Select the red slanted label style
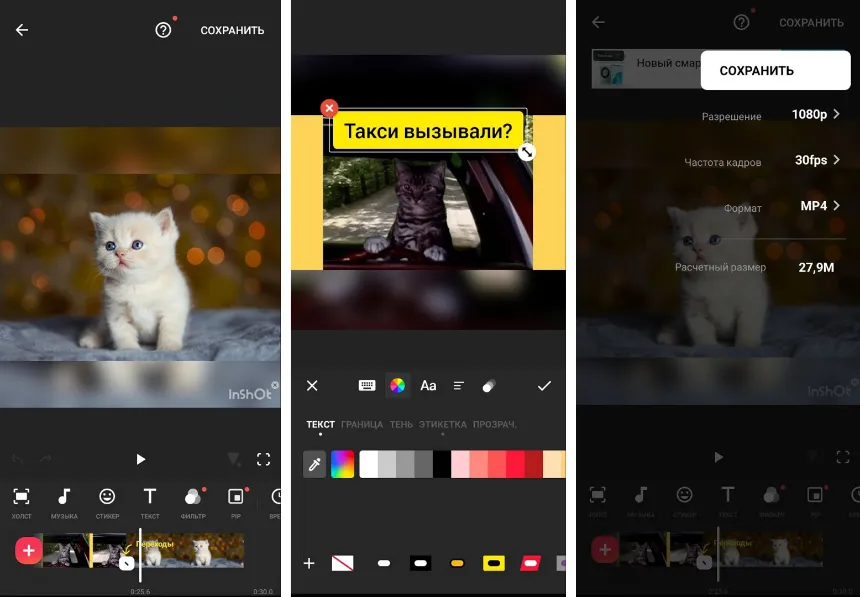The width and height of the screenshot is (860, 597). (x=530, y=563)
